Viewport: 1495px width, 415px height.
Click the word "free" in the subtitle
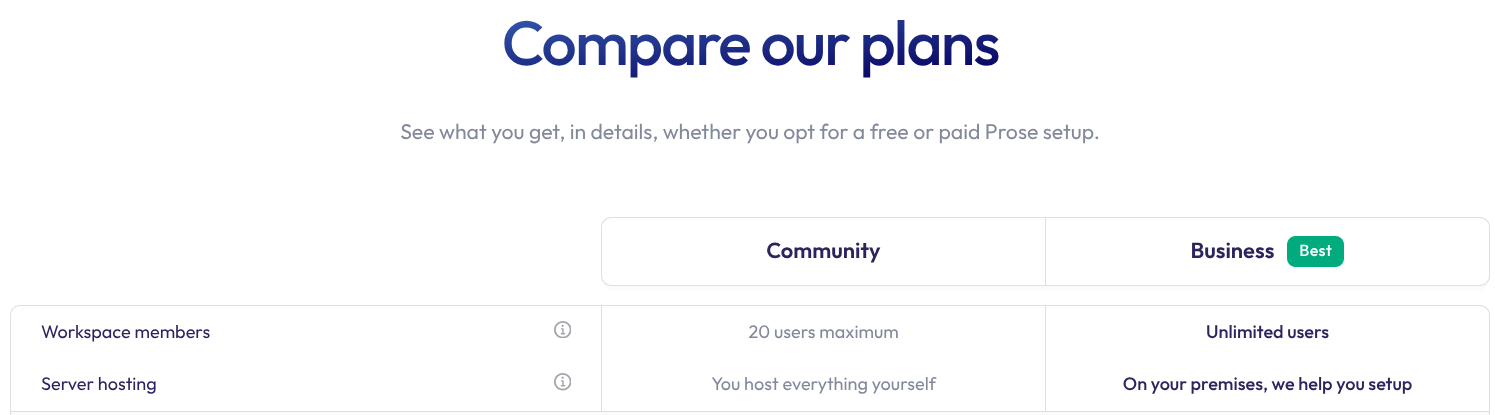pyautogui.click(x=886, y=133)
